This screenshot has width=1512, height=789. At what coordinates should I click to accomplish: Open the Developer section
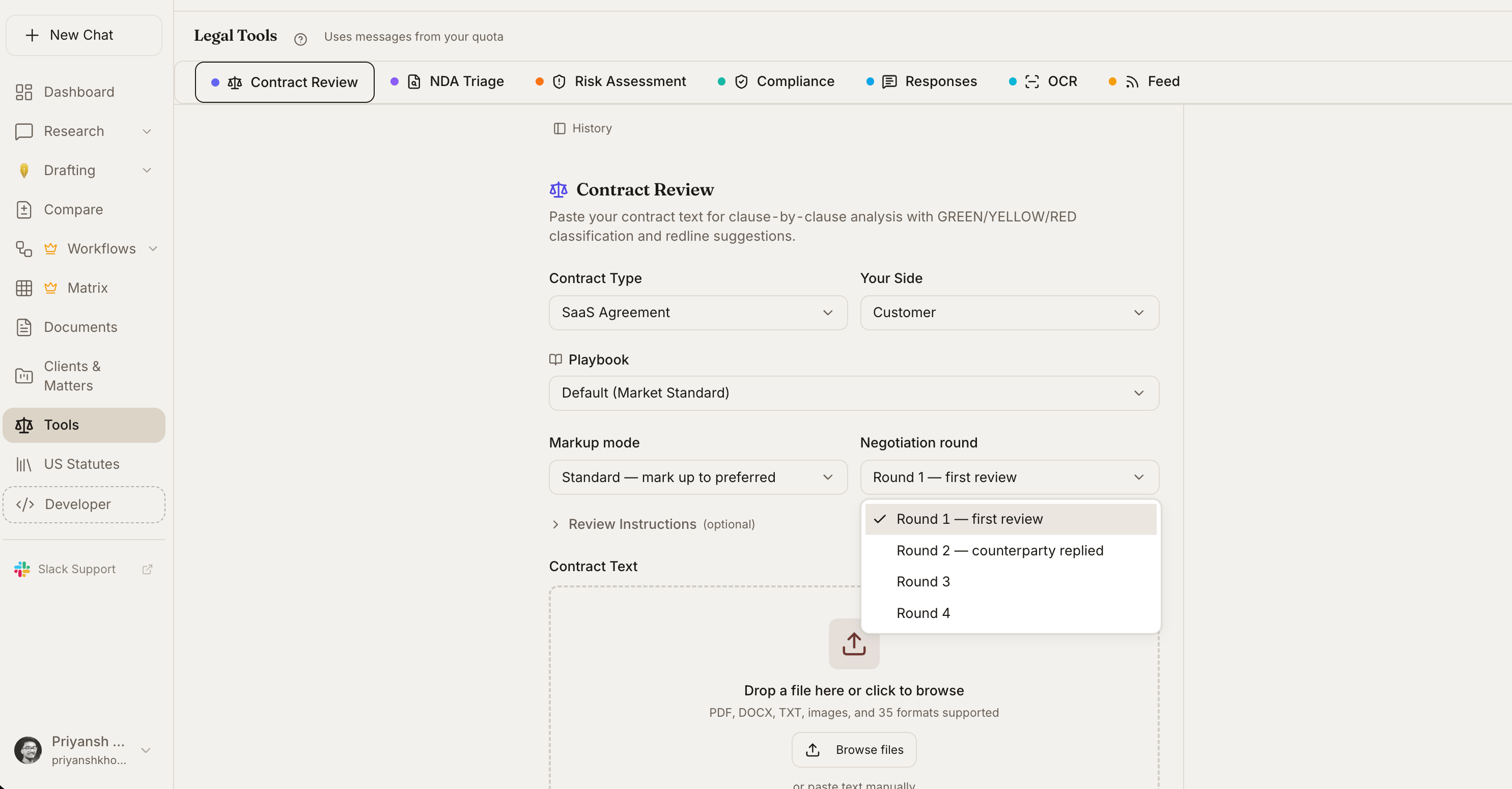coord(84,504)
